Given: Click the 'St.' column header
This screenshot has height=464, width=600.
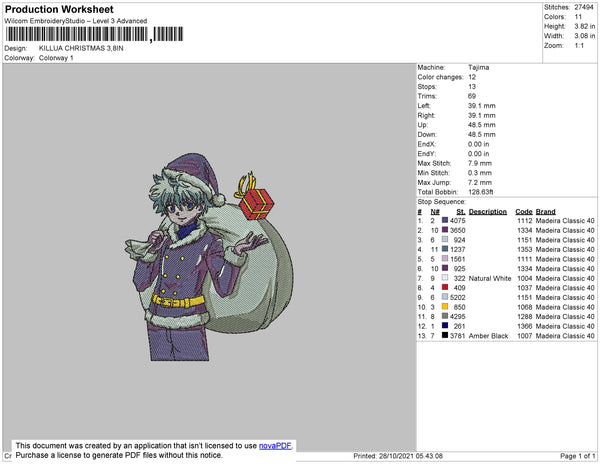Looking at the screenshot, I should tap(461, 212).
